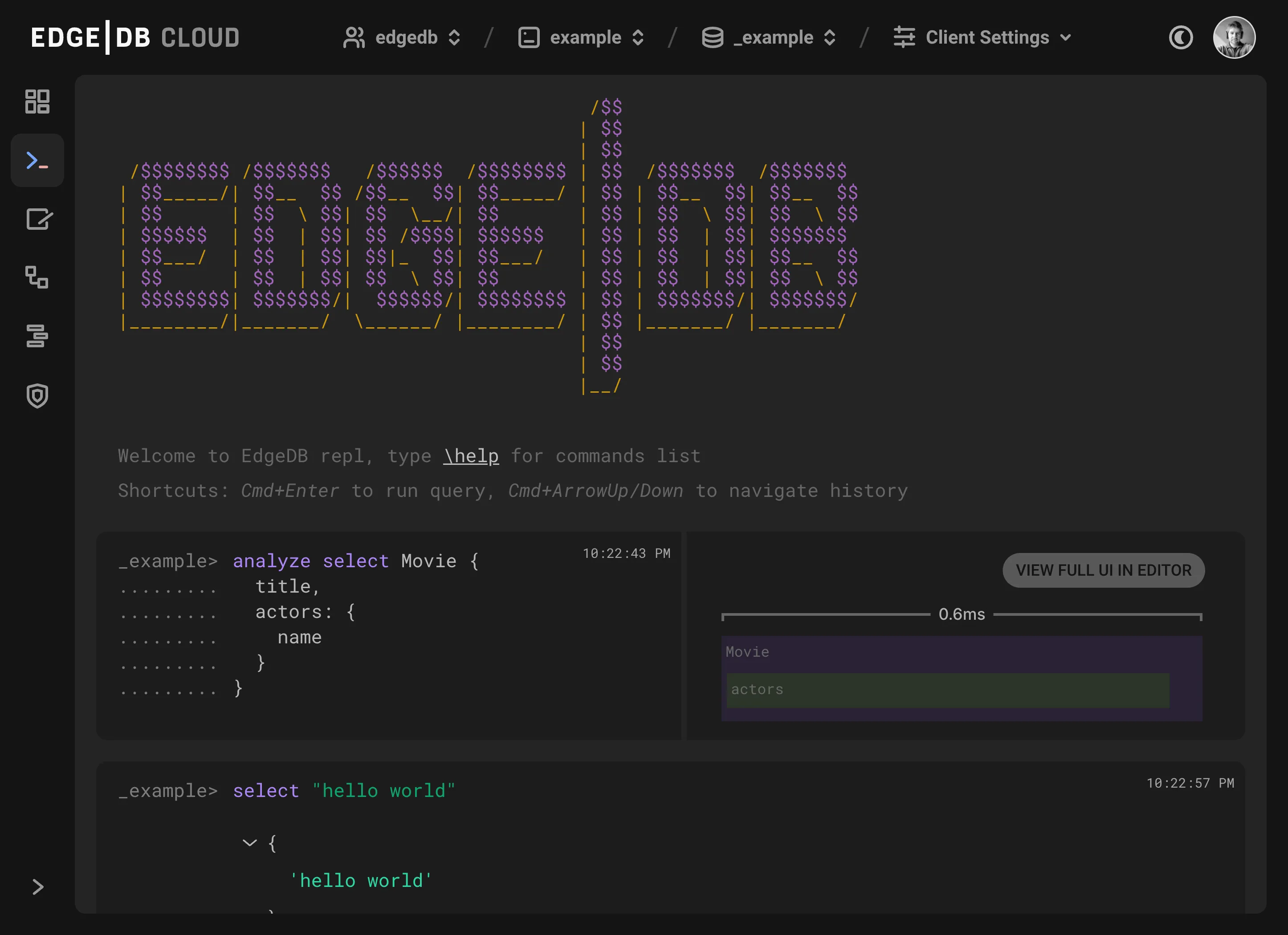Image resolution: width=1288 pixels, height=935 pixels.
Task: Open the user avatar profile menu
Action: tap(1234, 37)
